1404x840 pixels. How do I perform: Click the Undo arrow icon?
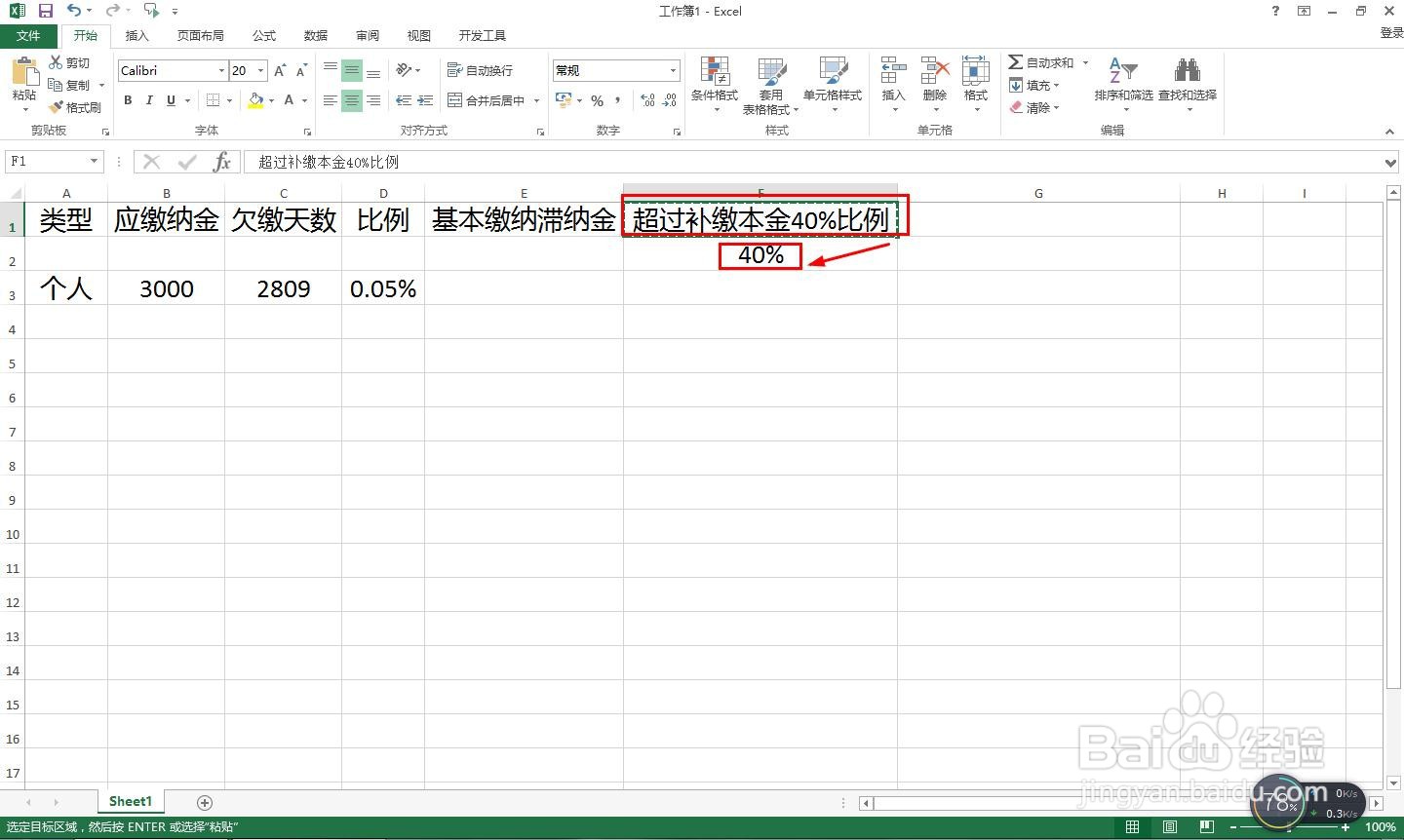[x=74, y=11]
